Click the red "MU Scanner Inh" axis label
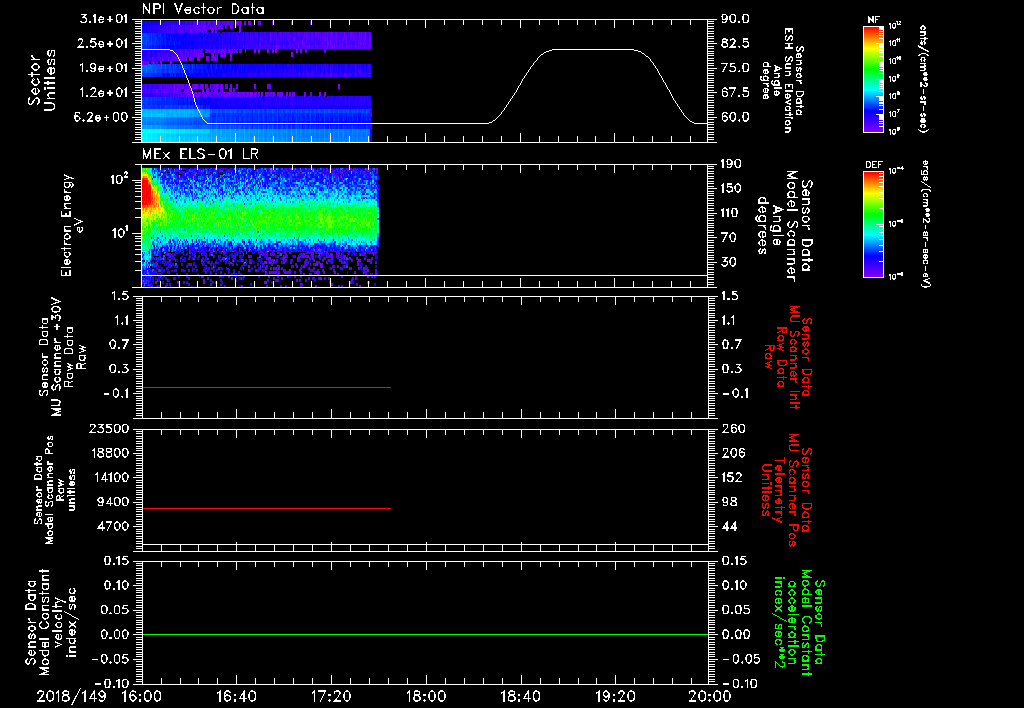This screenshot has width=1024, height=708. click(788, 357)
